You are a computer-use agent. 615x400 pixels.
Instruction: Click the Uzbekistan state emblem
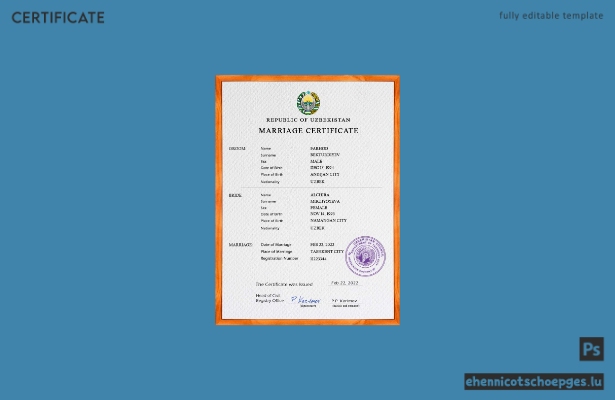pyautogui.click(x=308, y=103)
